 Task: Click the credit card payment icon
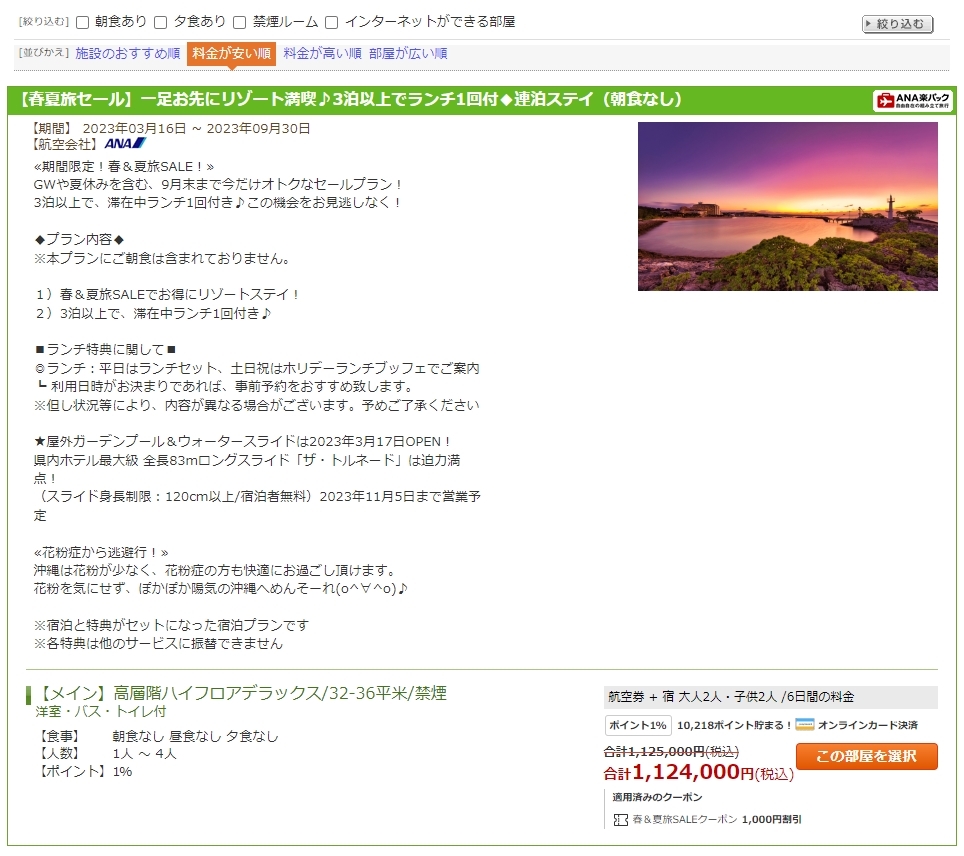(x=805, y=724)
